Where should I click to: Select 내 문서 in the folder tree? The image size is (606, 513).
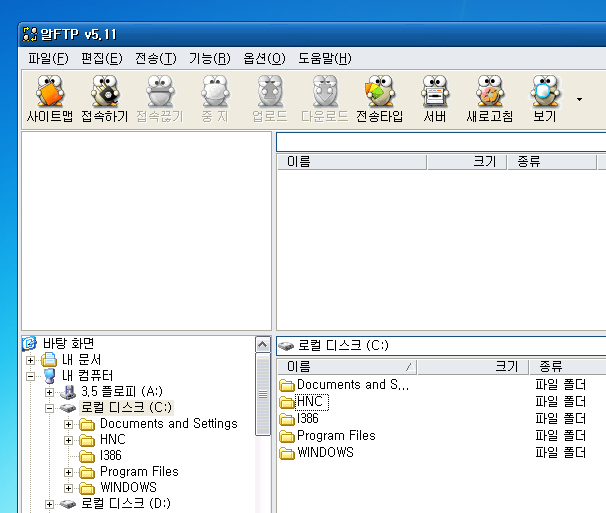[82, 360]
